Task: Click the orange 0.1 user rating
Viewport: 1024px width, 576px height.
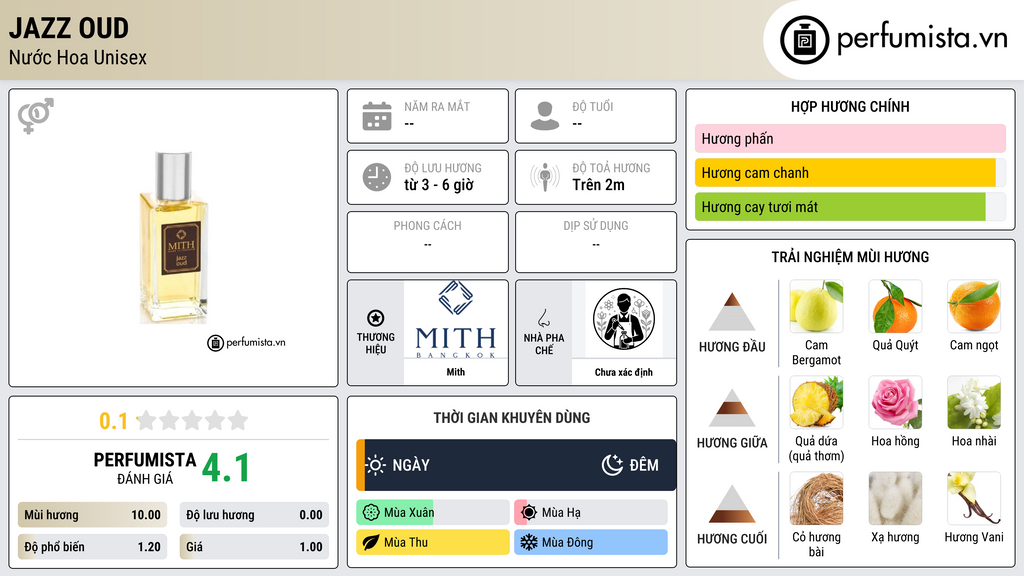Action: [114, 421]
